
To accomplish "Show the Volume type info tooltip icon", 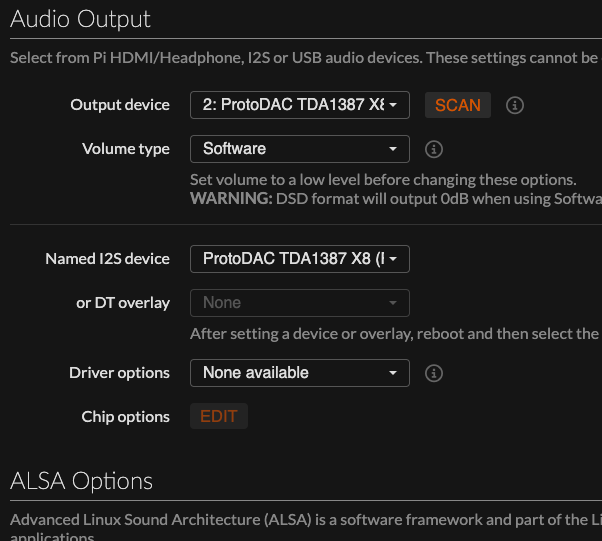I will click(434, 149).
